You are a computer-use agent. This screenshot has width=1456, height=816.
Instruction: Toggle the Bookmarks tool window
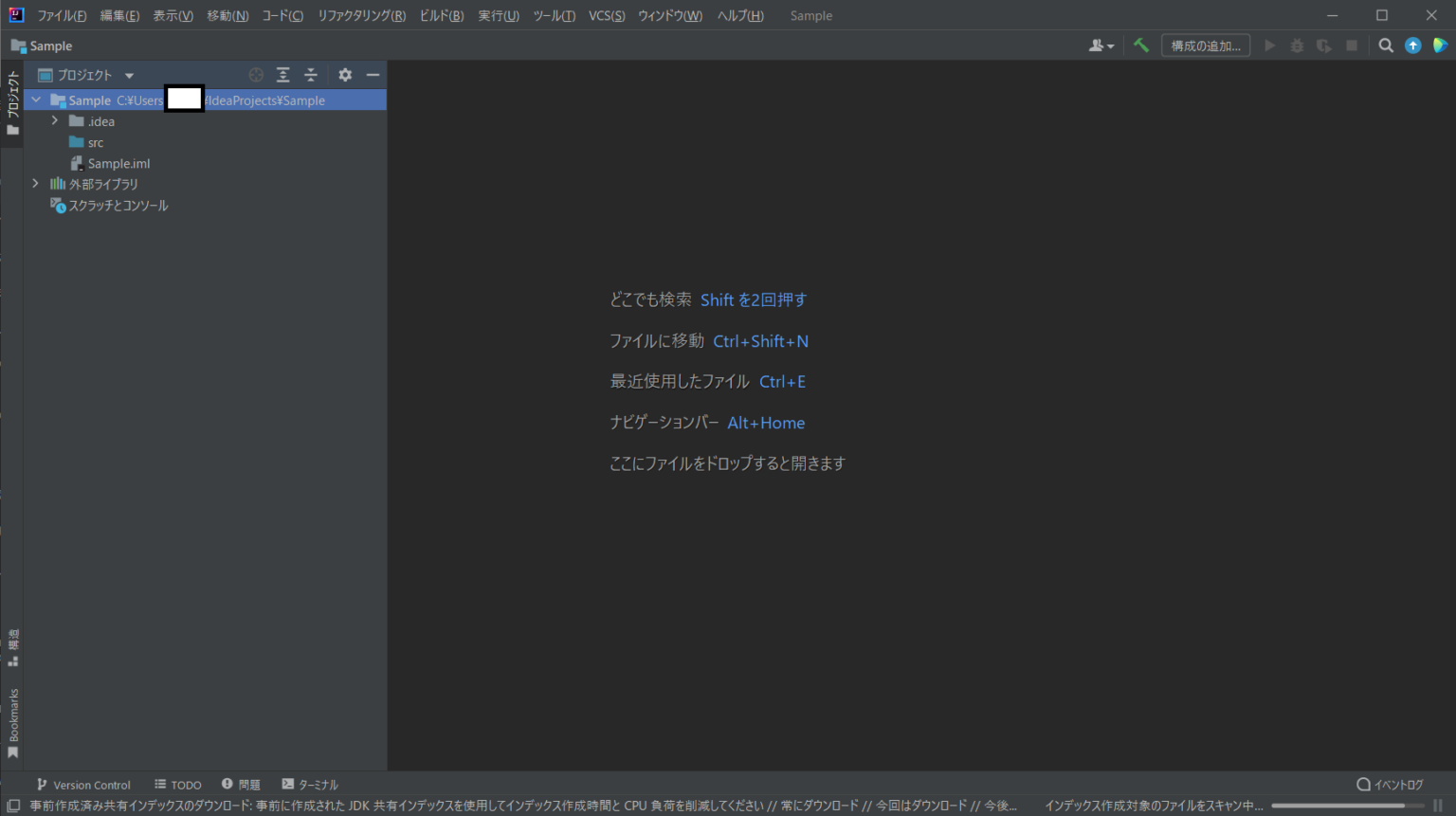pyautogui.click(x=12, y=718)
